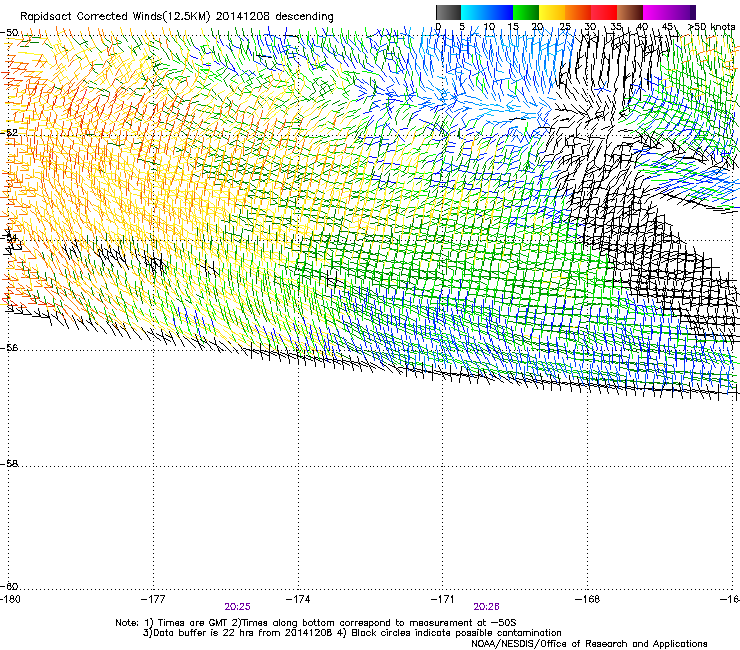The height and width of the screenshot is (650, 740).
Task: Click the purple '20:25' time label
Action: click(x=237, y=607)
